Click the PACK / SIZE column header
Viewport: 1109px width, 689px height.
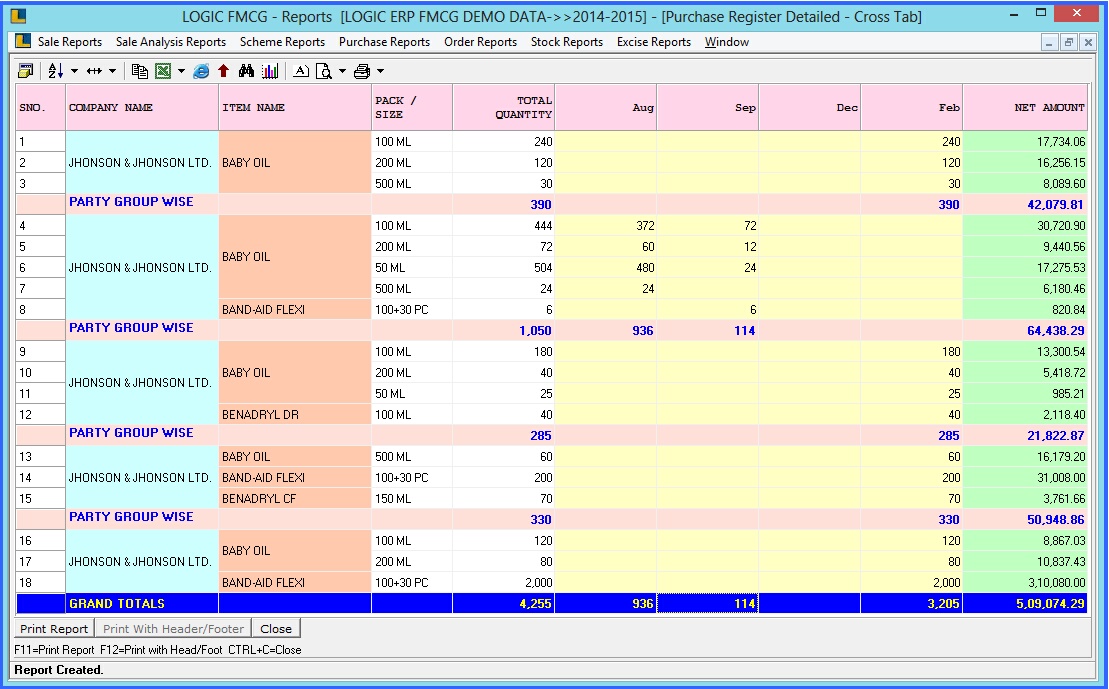412,108
